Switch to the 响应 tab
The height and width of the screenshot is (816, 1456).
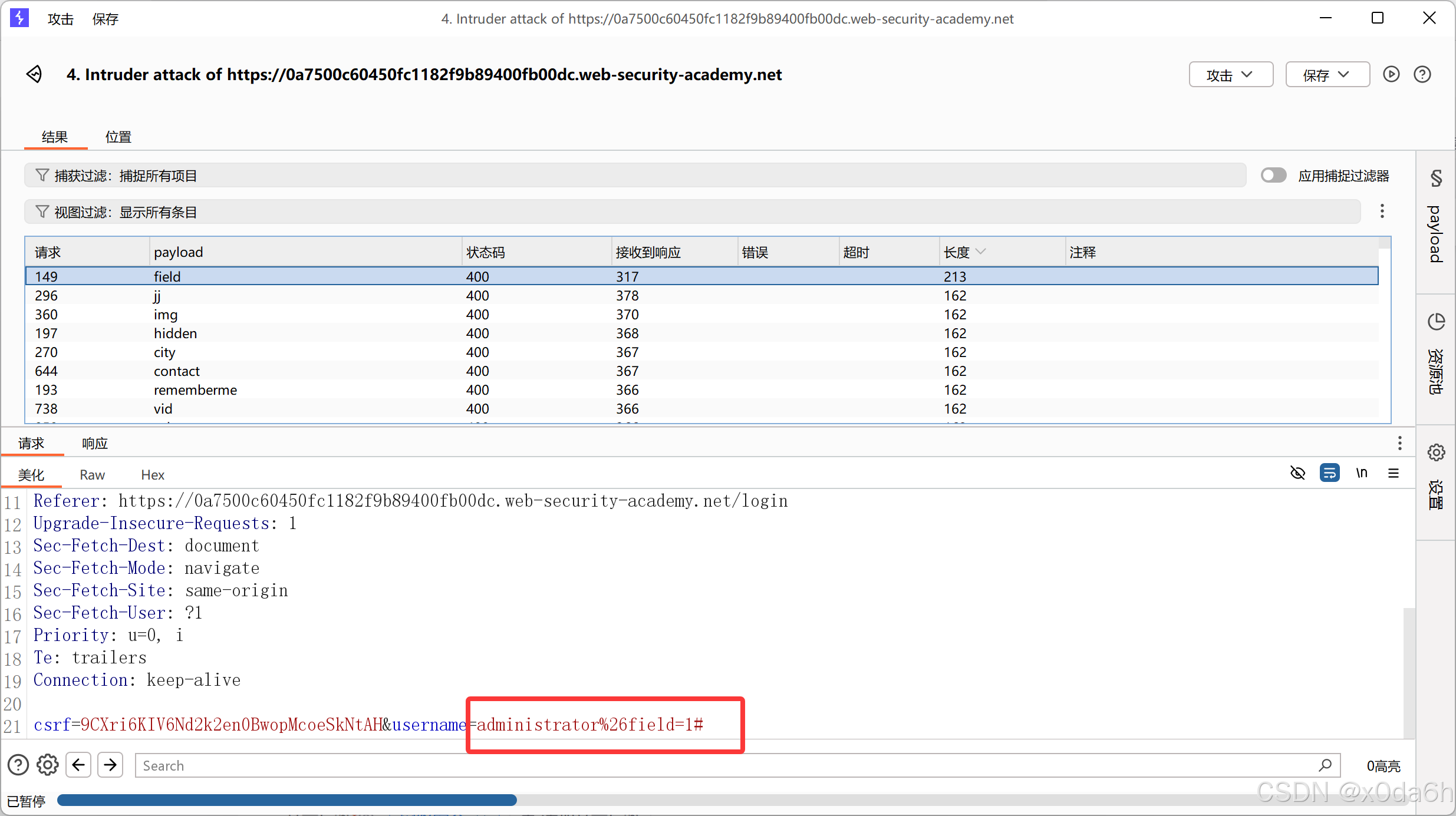tap(95, 442)
